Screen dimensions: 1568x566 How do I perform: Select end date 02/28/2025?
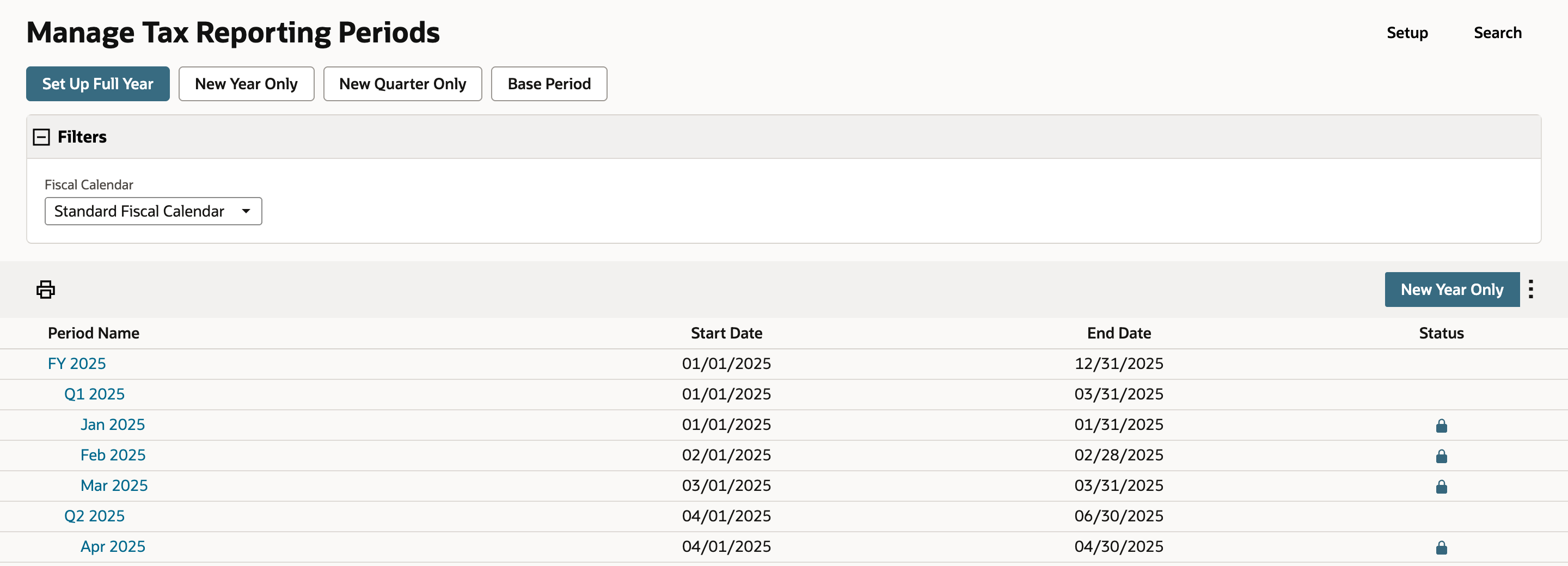[x=1119, y=454]
